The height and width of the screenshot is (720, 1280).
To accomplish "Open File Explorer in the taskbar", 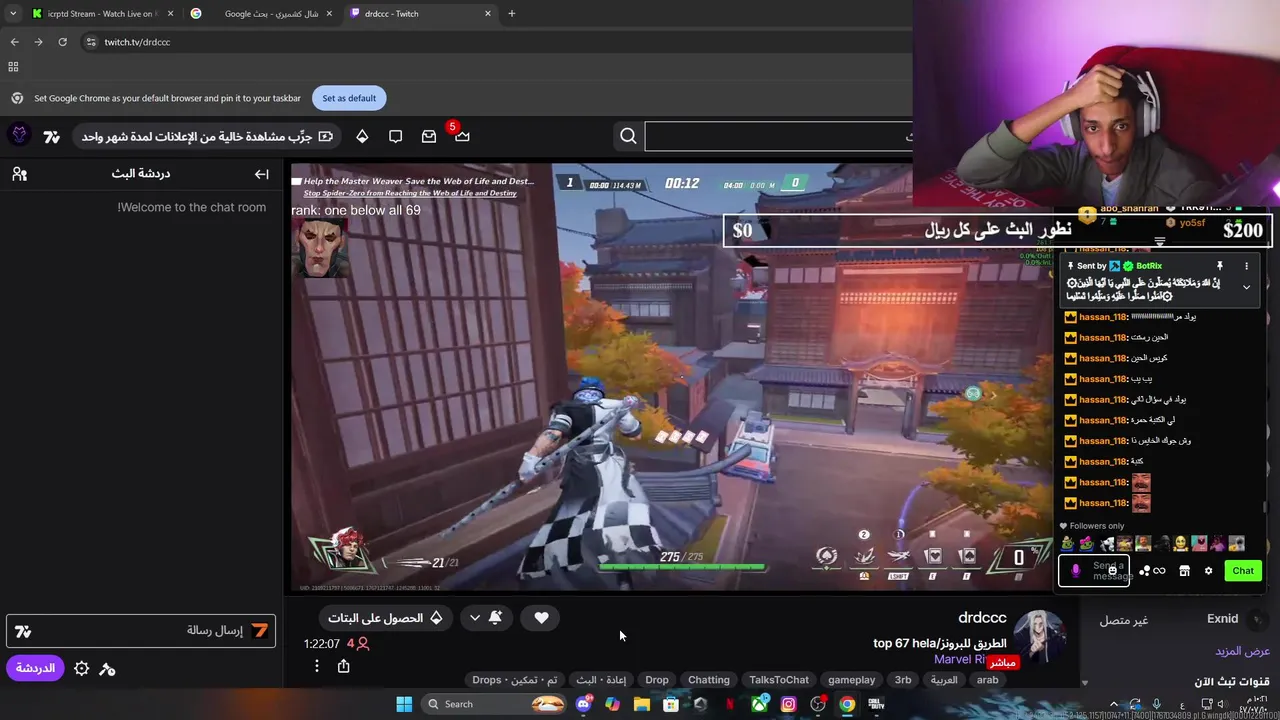I will [x=642, y=704].
